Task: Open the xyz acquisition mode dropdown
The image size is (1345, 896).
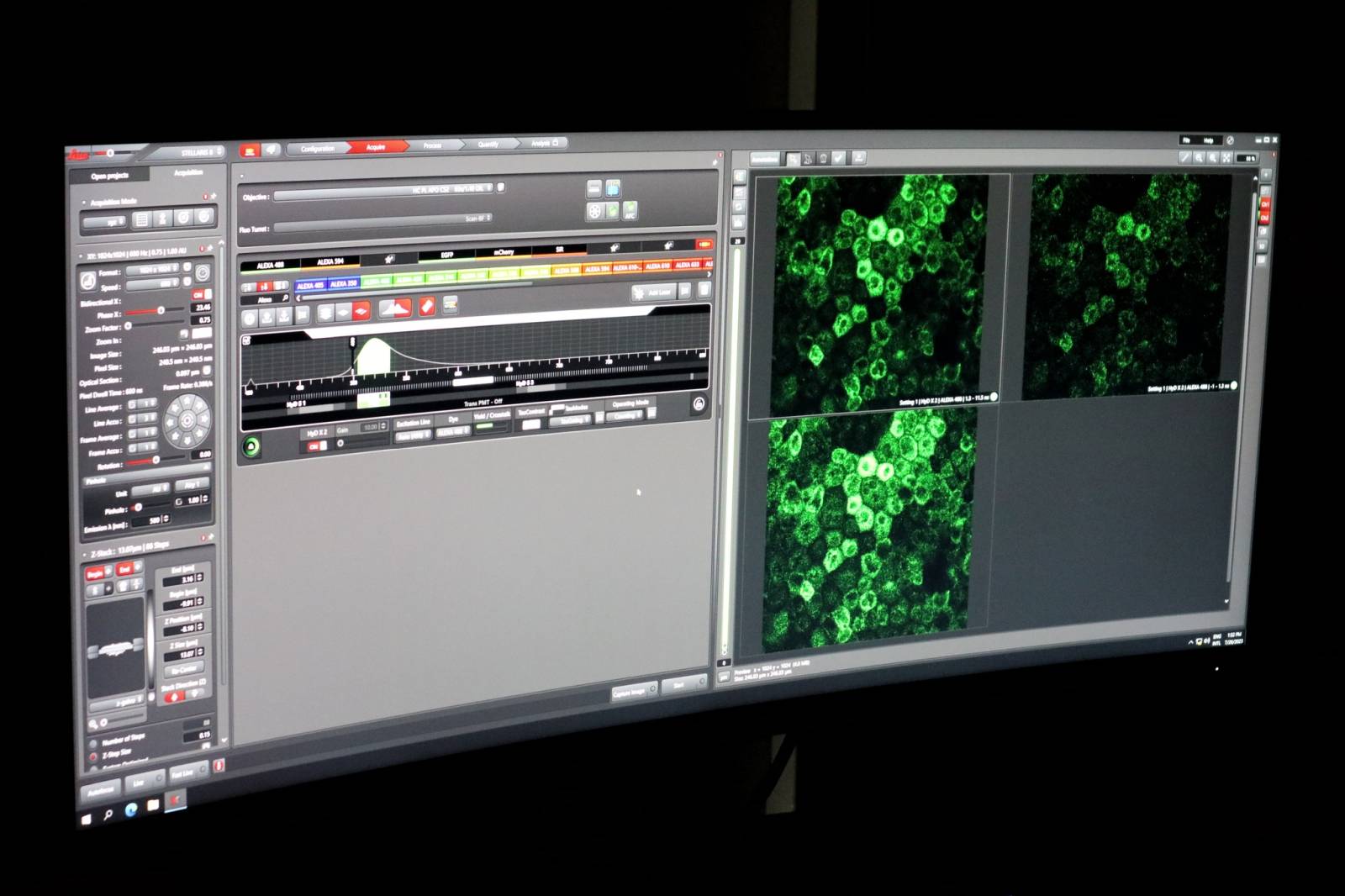Action: (x=104, y=222)
